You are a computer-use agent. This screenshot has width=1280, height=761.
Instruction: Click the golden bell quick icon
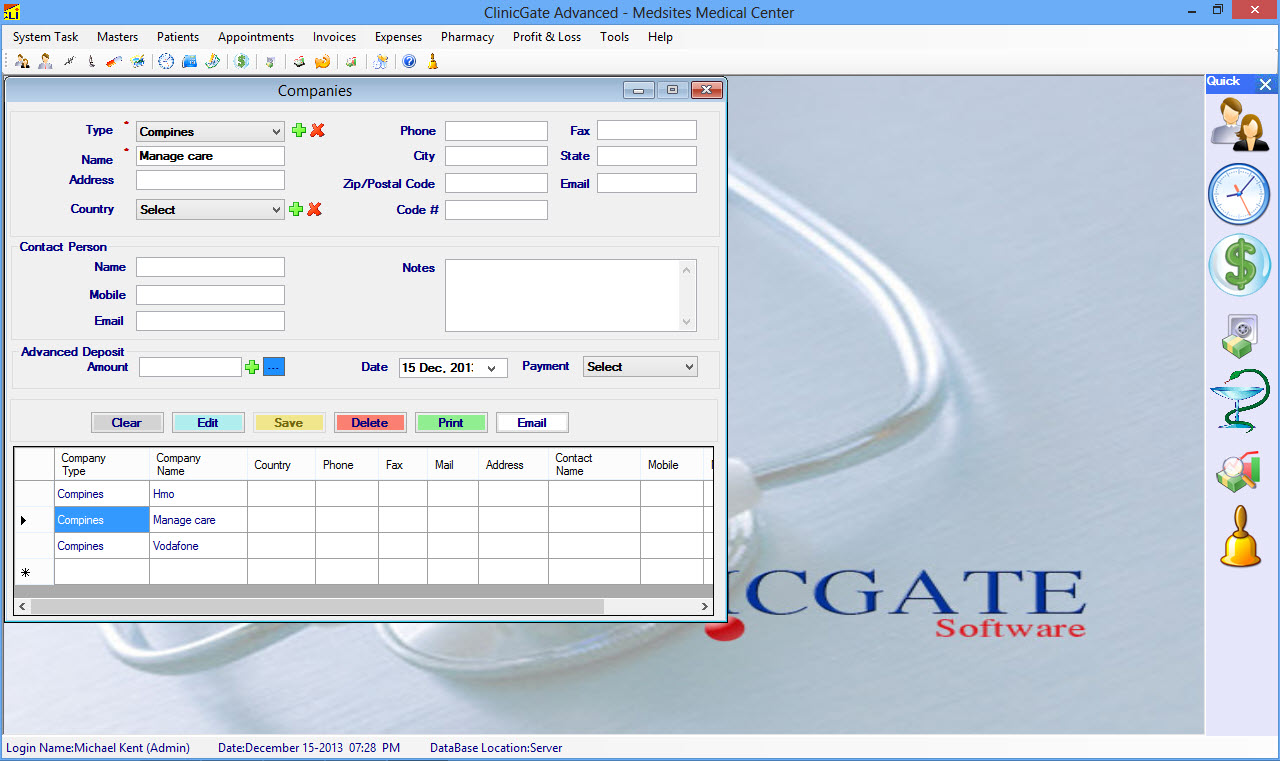pyautogui.click(x=1240, y=537)
